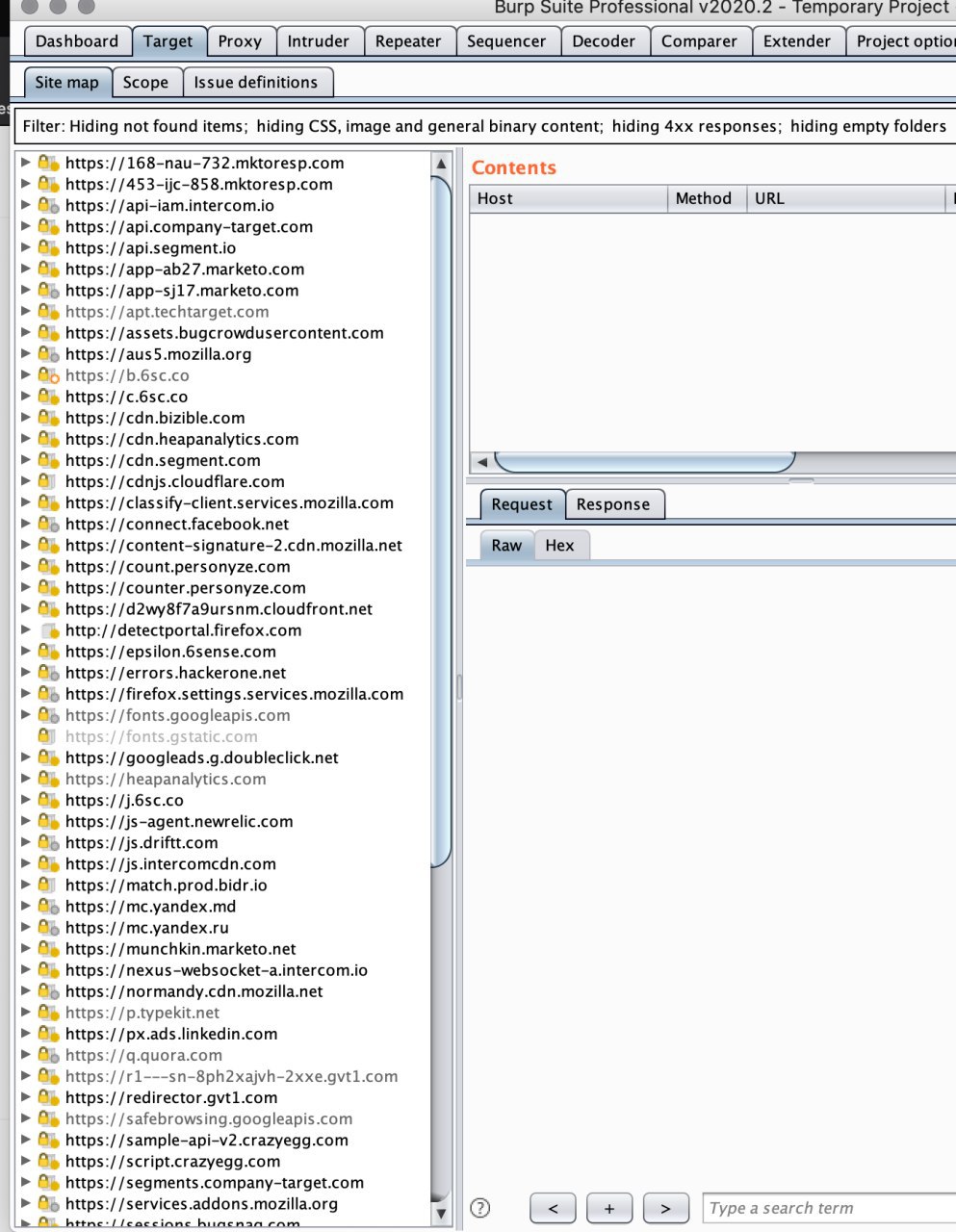Open the Proxy tab
The image size is (956, 1232).
click(x=240, y=41)
